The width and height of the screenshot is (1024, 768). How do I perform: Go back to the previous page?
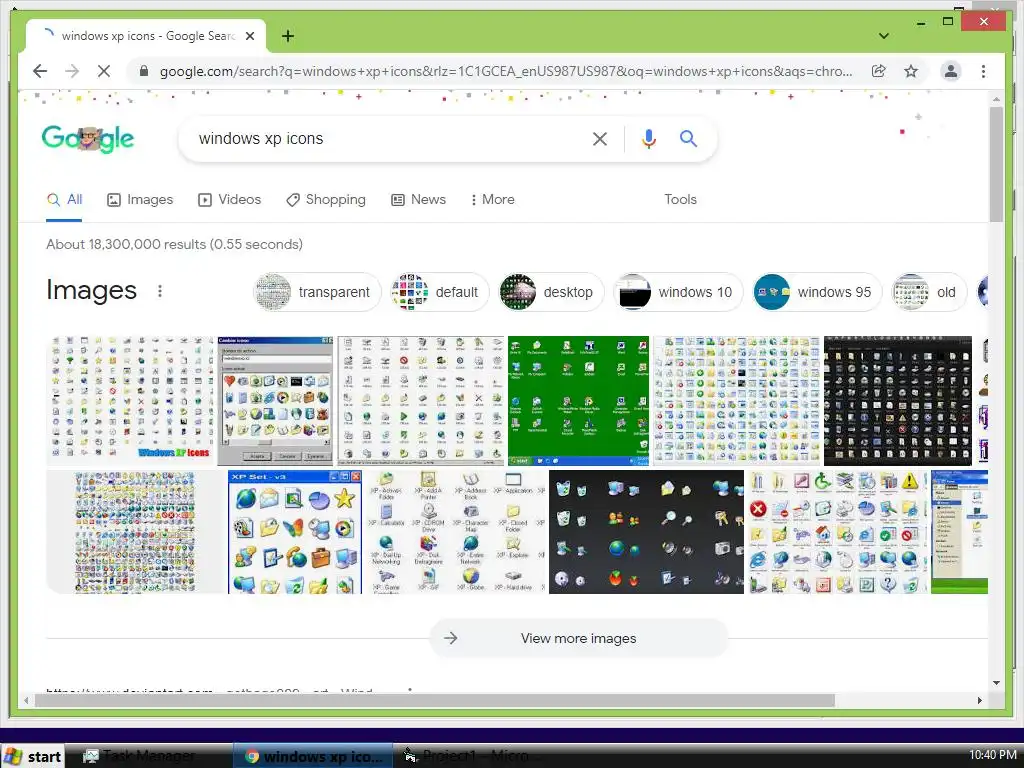(40, 71)
